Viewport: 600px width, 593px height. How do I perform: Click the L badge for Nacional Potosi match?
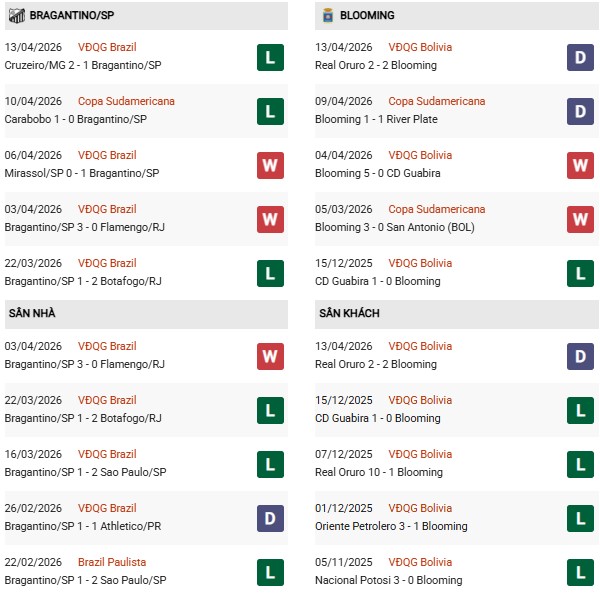(x=581, y=572)
